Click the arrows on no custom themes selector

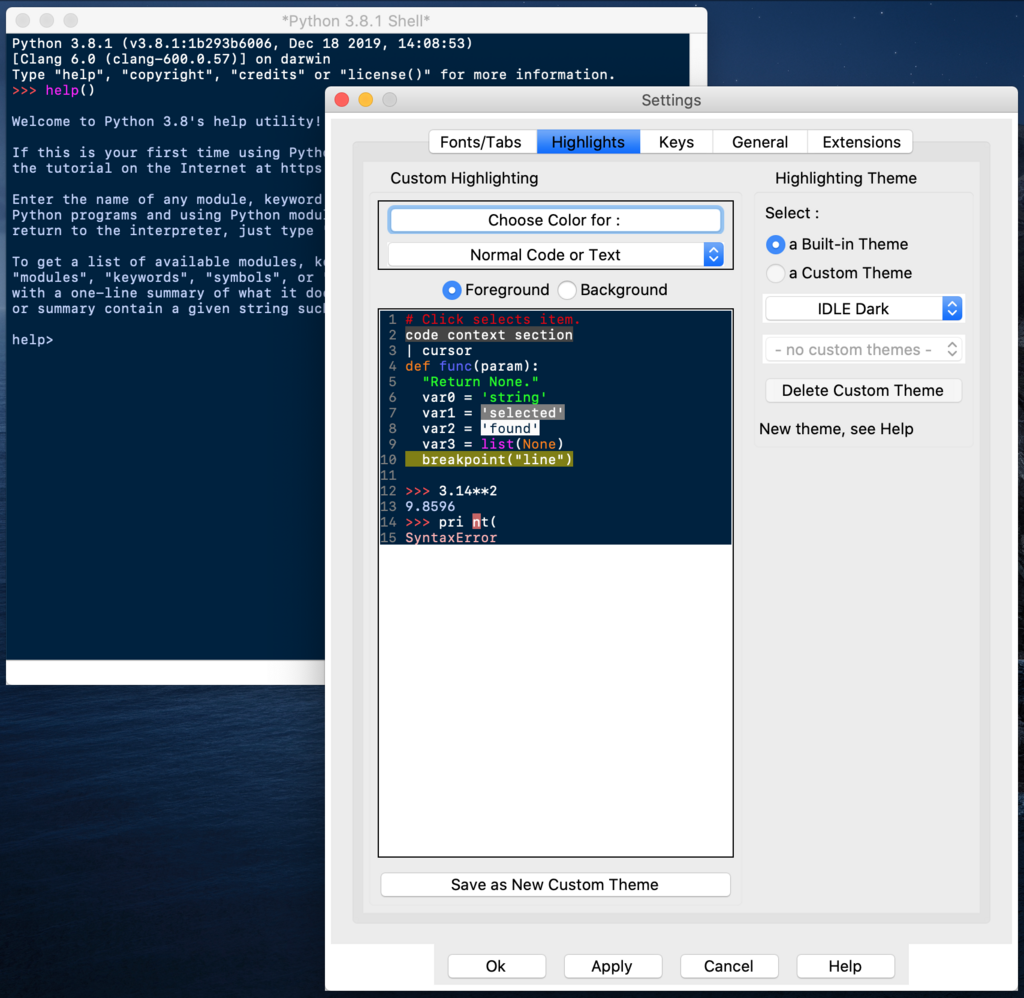point(952,349)
